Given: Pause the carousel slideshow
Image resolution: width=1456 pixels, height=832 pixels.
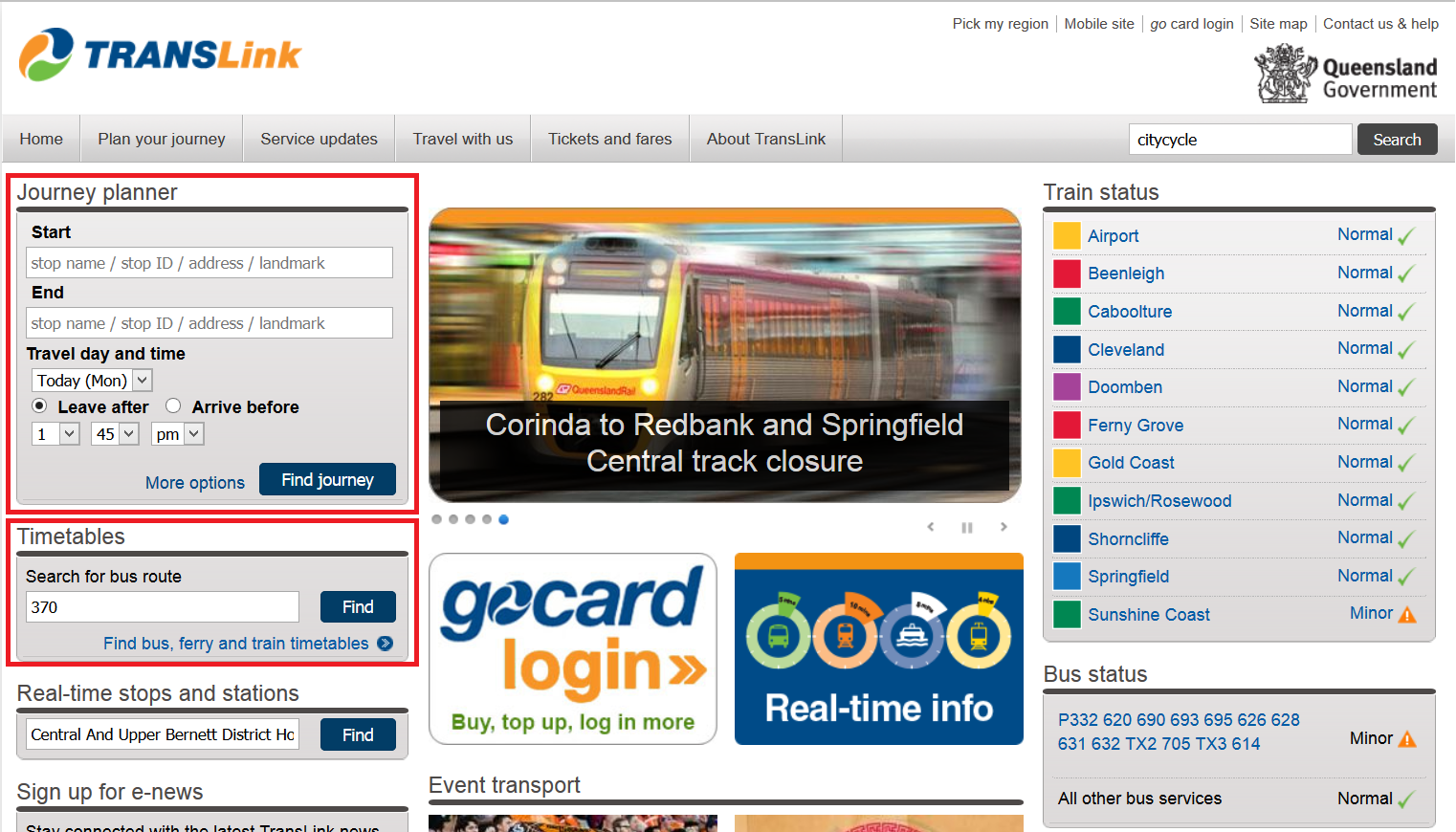Looking at the screenshot, I should [x=967, y=527].
